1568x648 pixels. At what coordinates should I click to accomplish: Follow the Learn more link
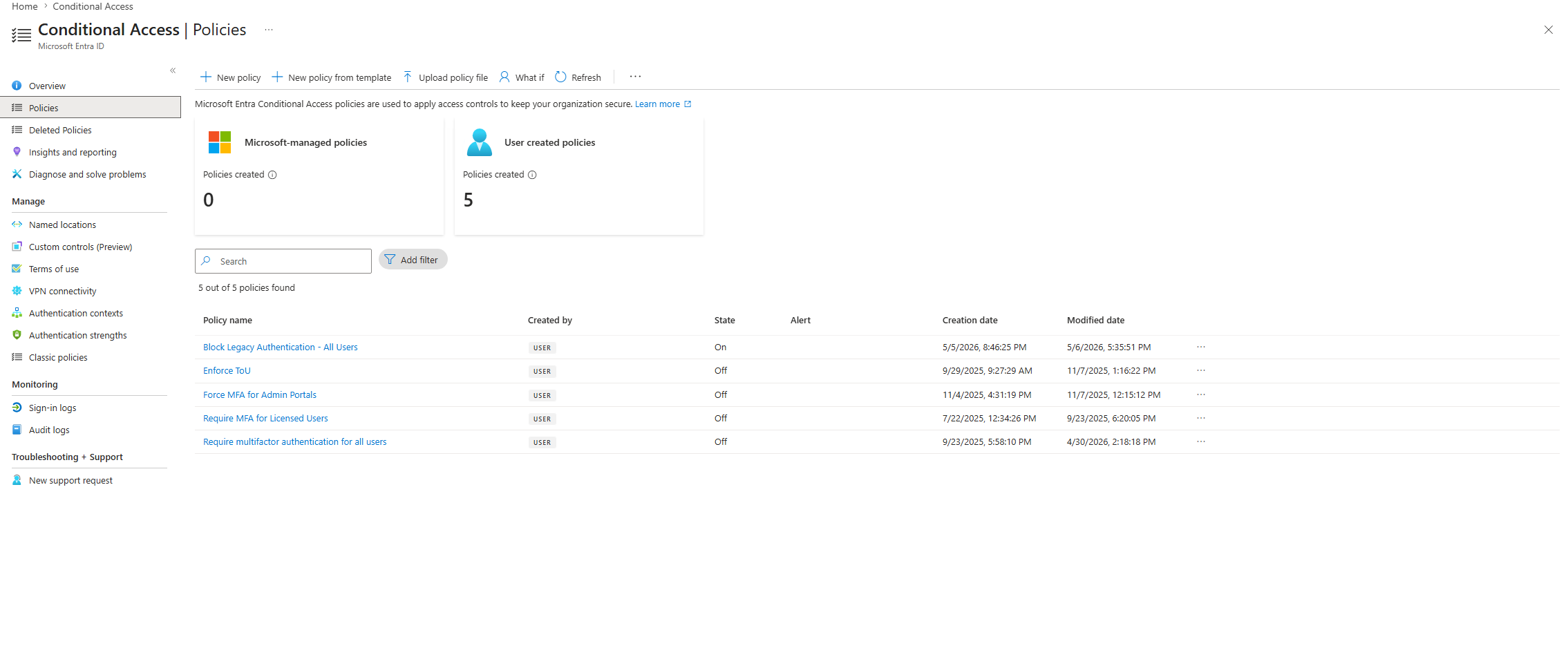[657, 104]
